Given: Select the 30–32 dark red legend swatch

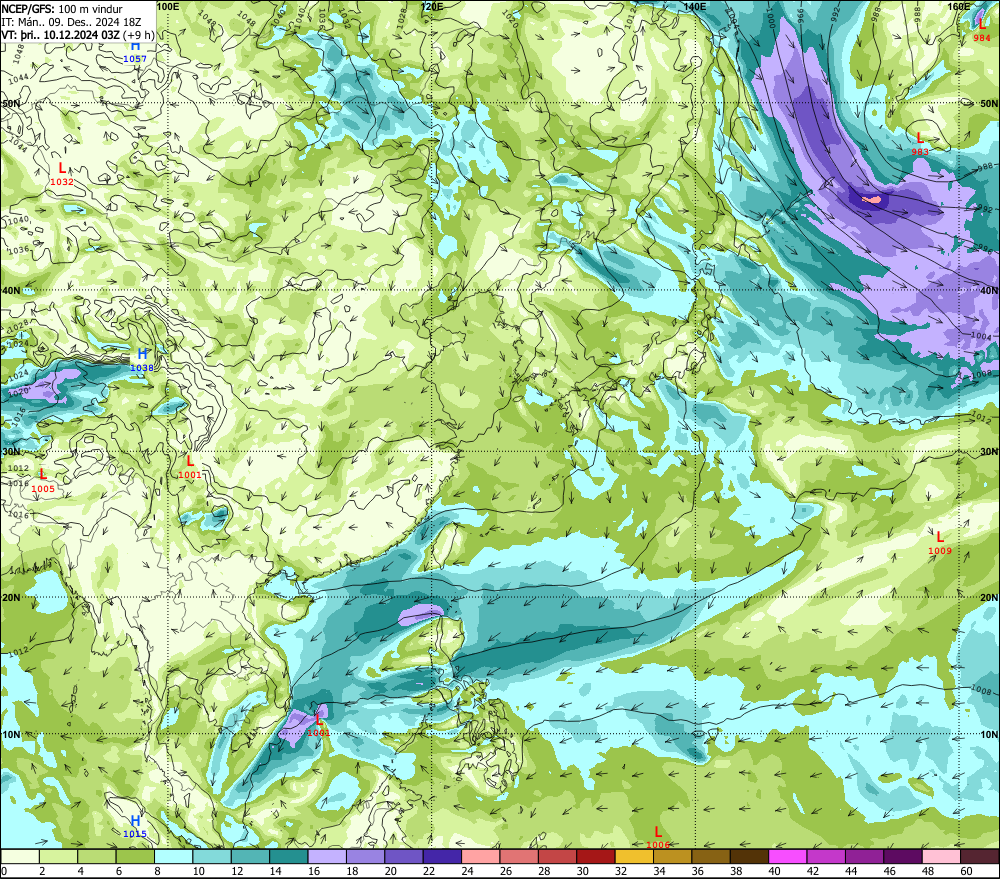Looking at the screenshot, I should point(596,856).
